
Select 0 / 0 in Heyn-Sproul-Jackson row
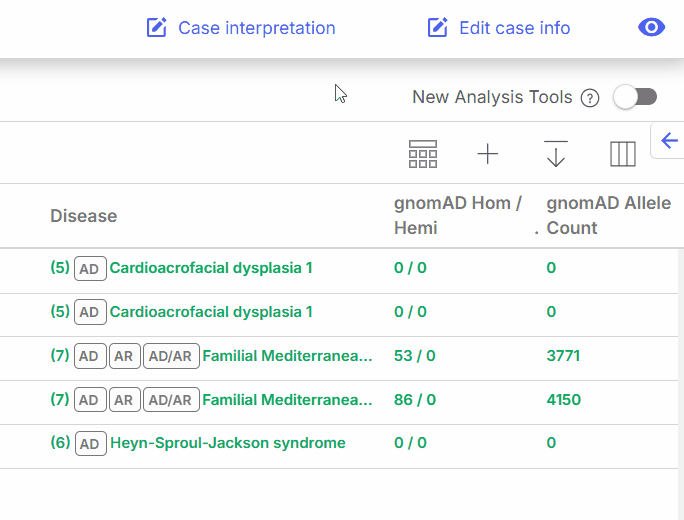[x=410, y=443]
